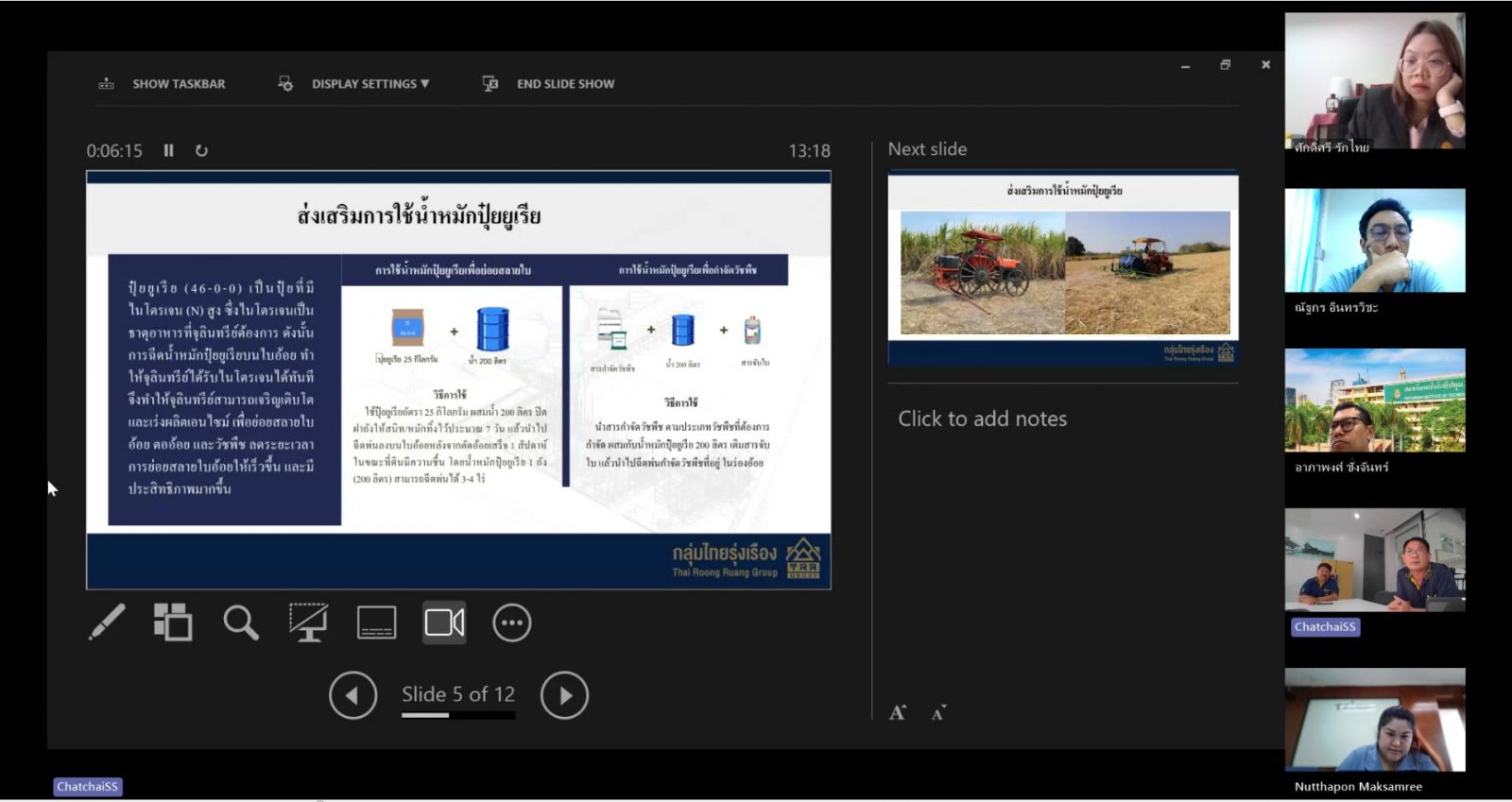Image resolution: width=1512 pixels, height=802 pixels.
Task: Open the see all slides grid
Action: click(x=173, y=623)
